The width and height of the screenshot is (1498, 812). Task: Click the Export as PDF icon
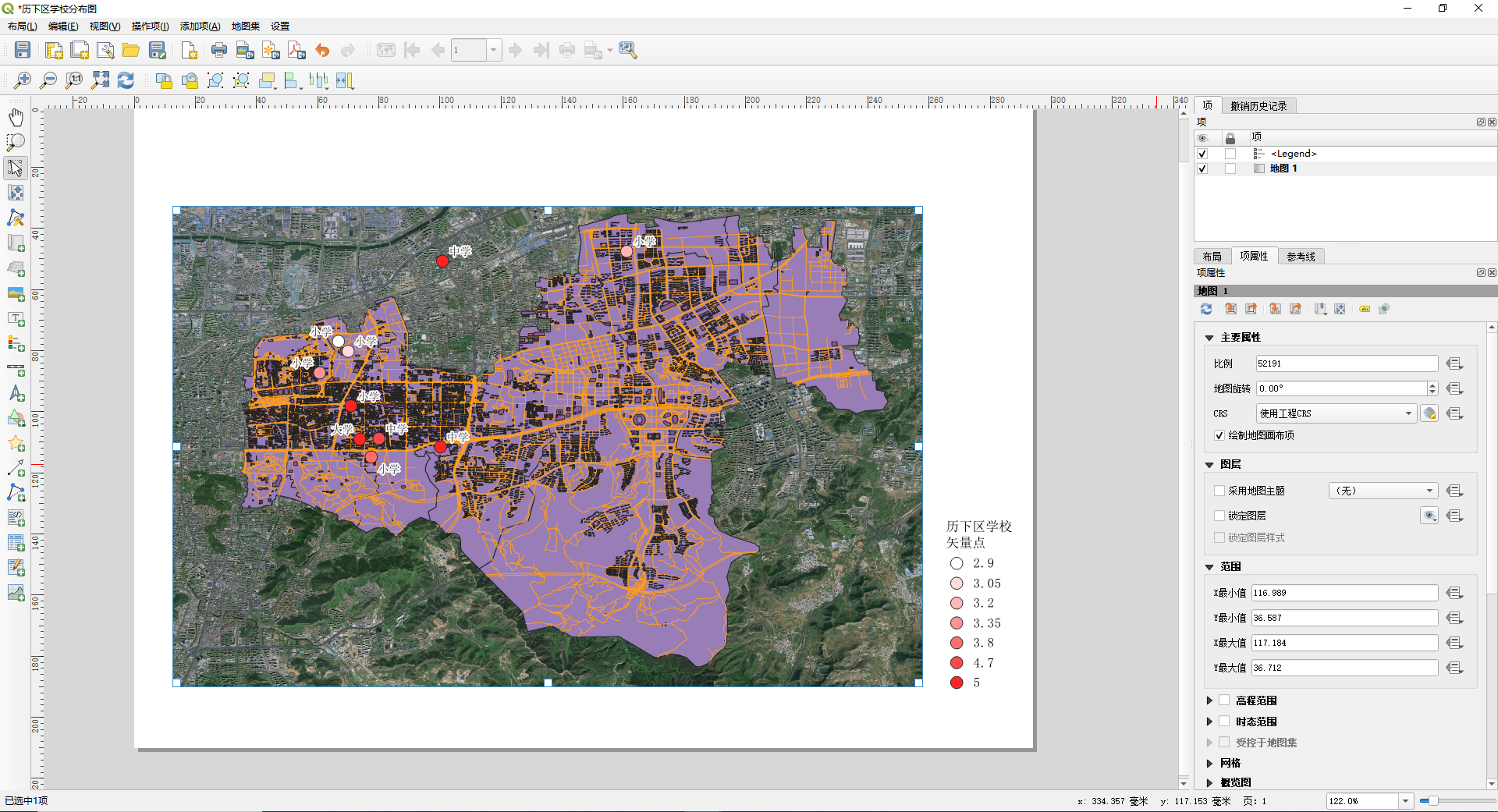point(296,51)
